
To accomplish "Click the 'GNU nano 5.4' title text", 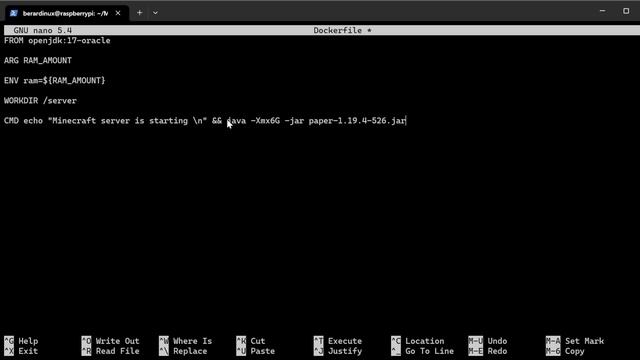I will point(42,30).
